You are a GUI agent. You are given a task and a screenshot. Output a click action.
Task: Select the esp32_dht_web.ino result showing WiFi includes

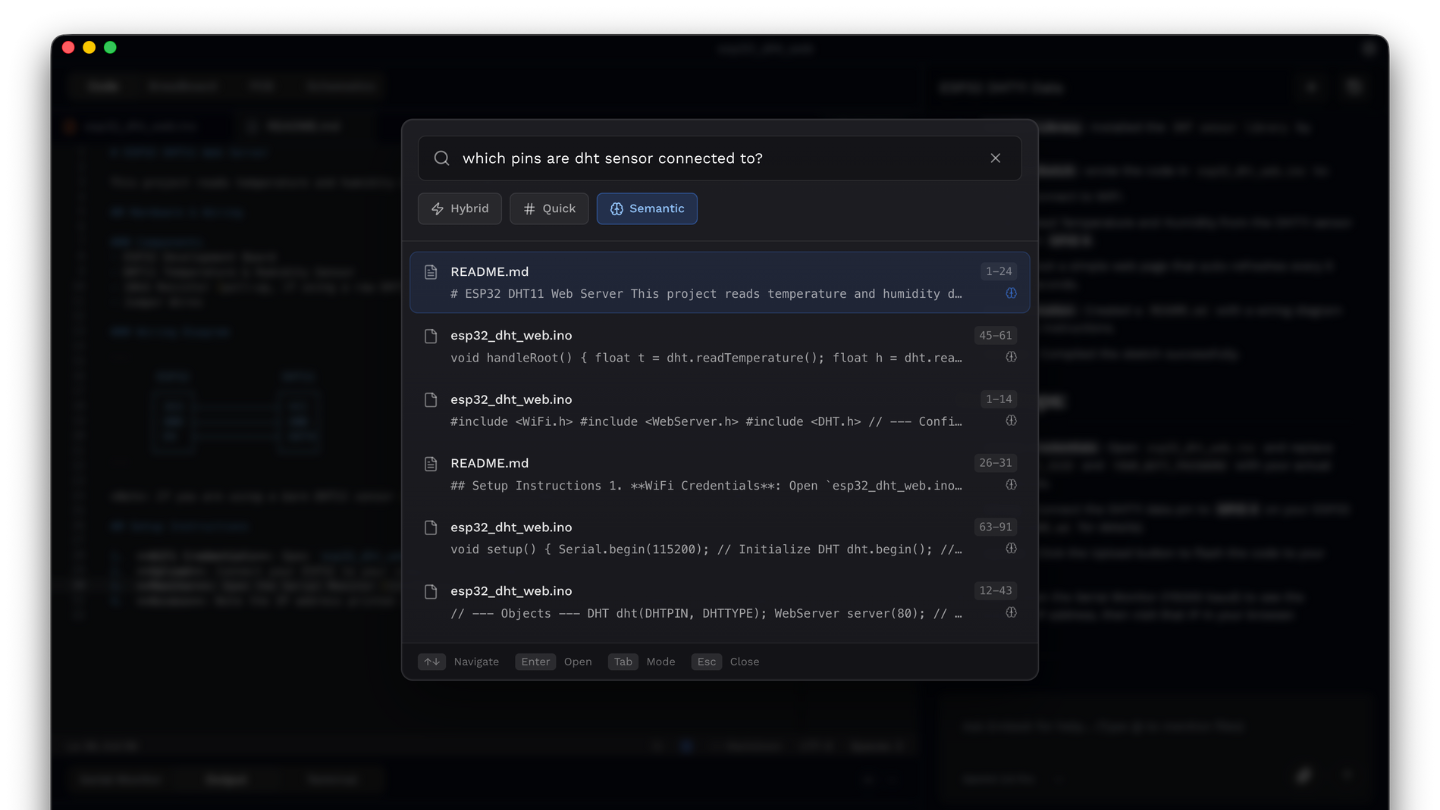pos(700,410)
